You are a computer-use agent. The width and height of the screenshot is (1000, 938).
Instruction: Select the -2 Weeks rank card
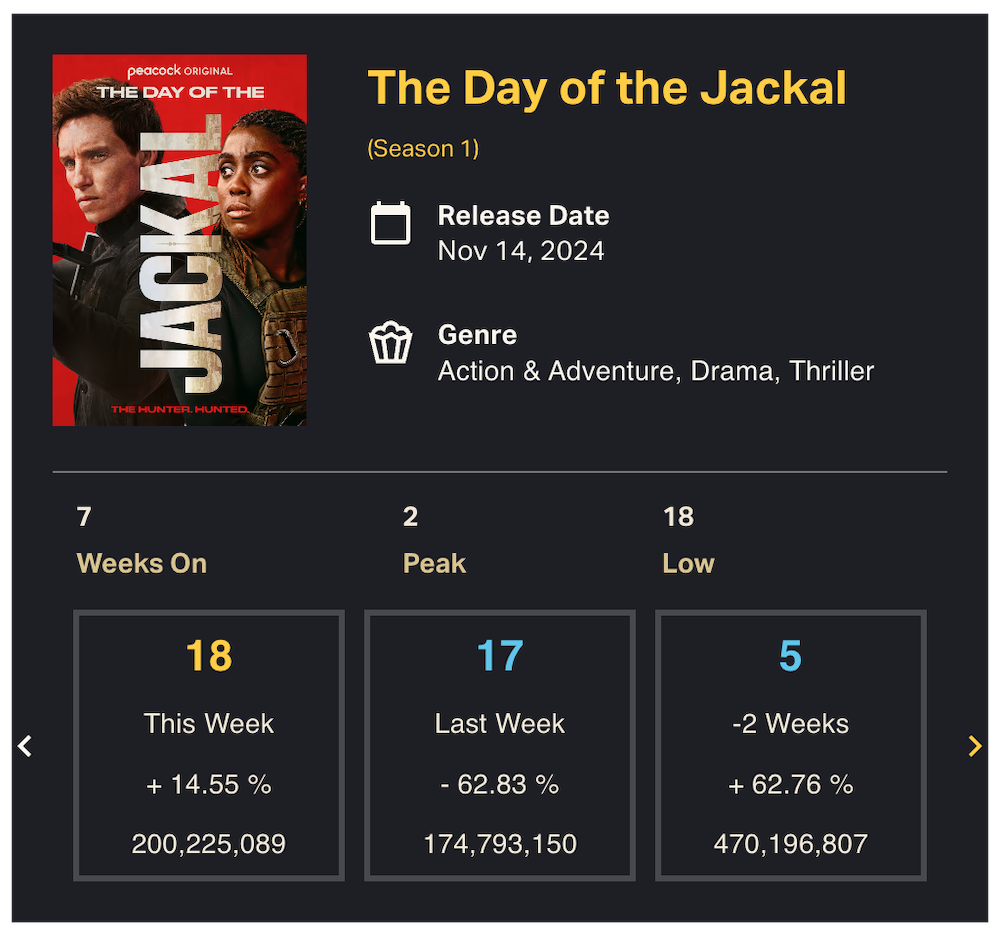pyautogui.click(x=790, y=745)
